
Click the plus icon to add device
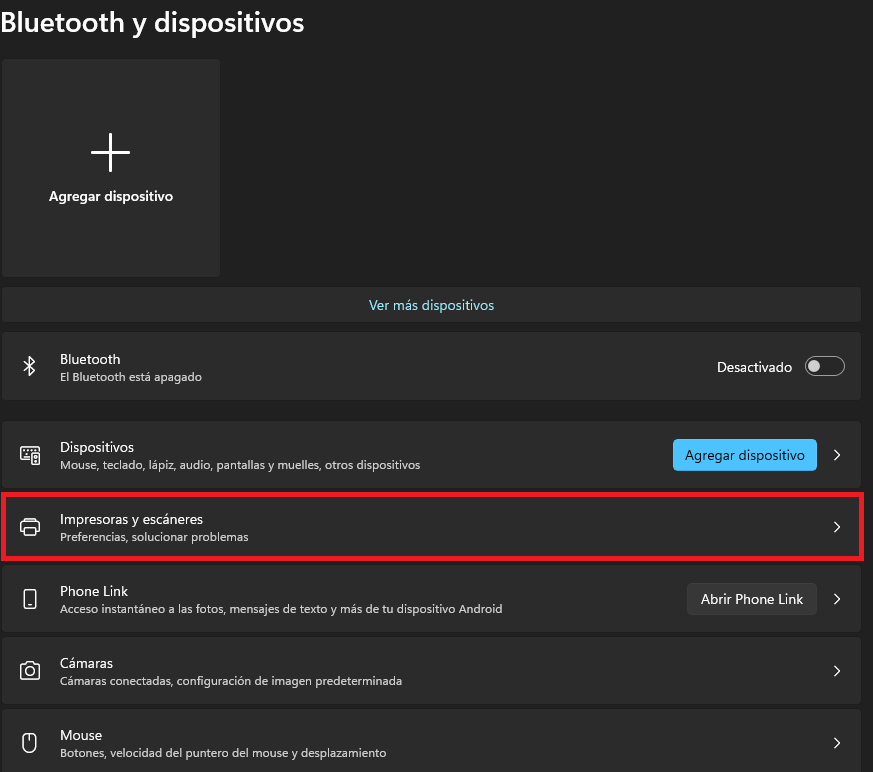pos(110,152)
